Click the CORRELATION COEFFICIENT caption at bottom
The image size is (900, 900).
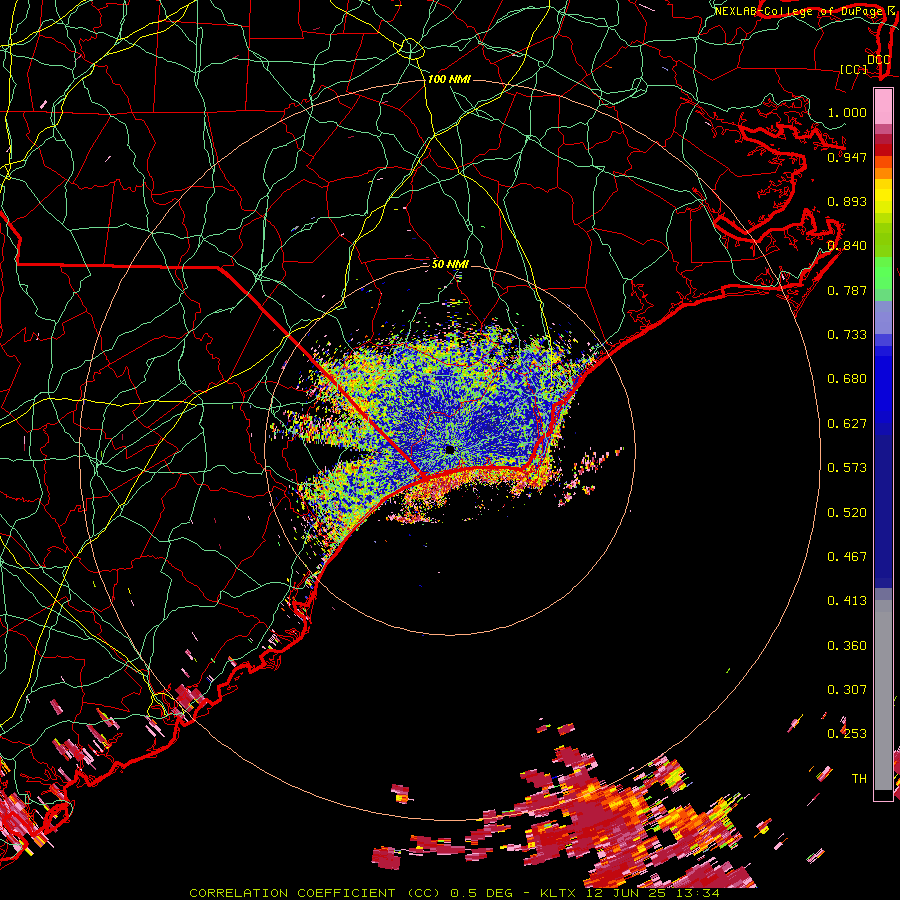tap(455, 893)
